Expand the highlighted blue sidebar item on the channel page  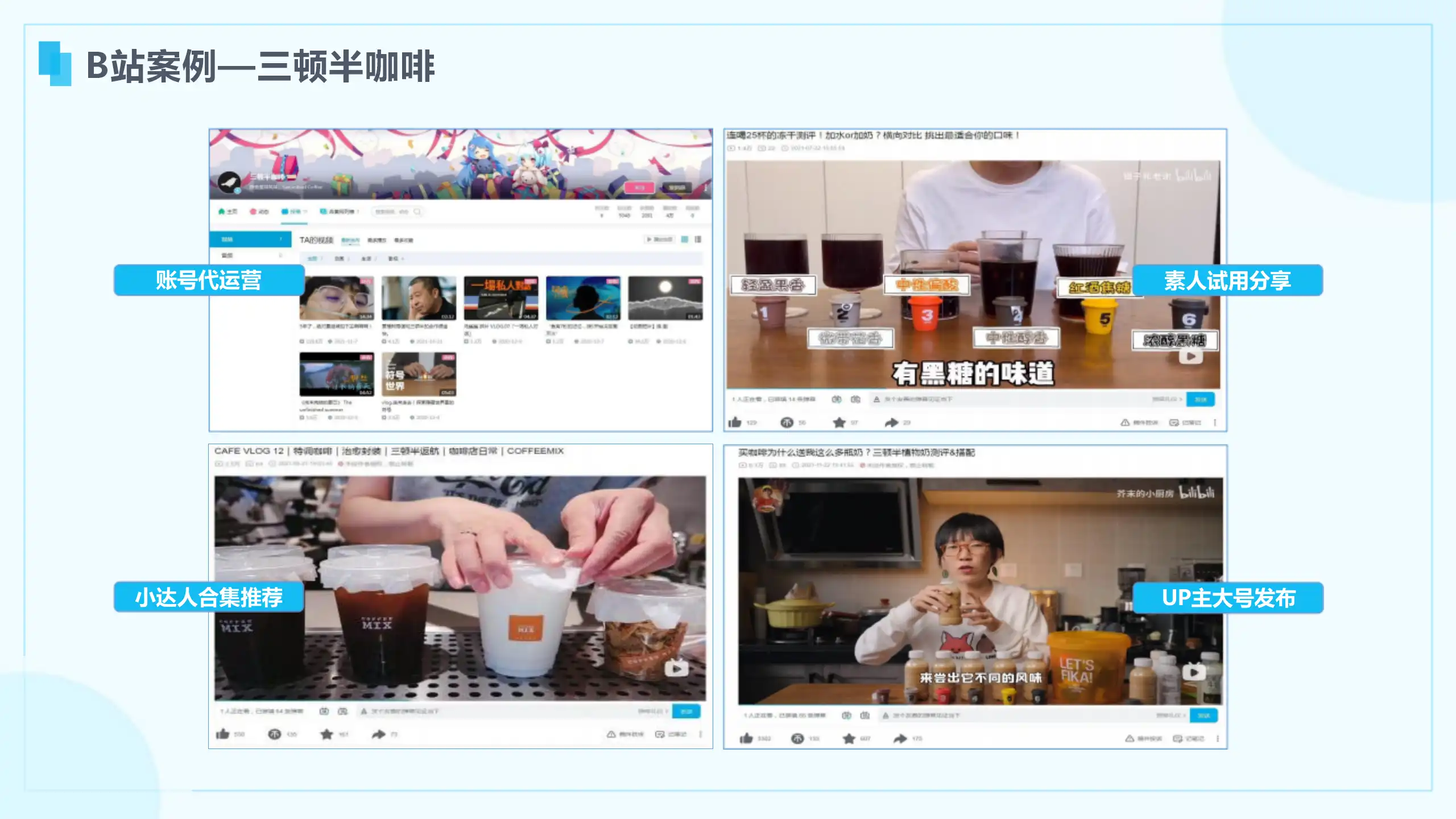[251, 239]
